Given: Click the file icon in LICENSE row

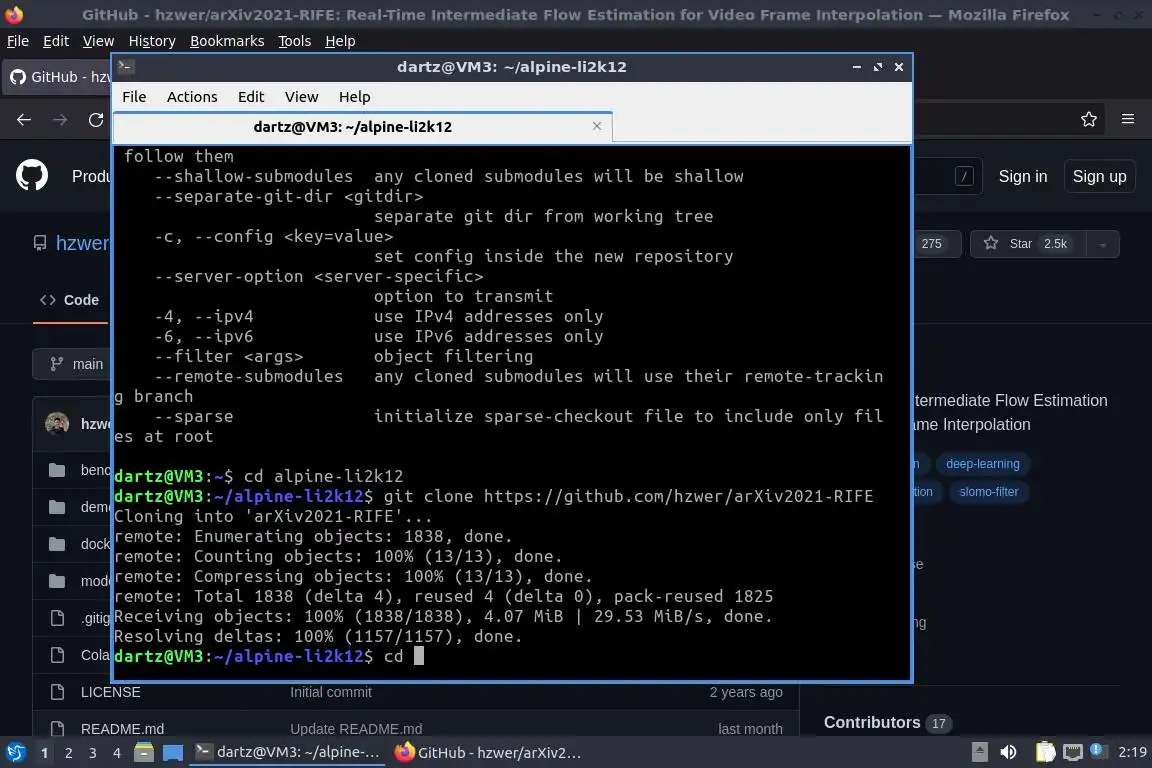Looking at the screenshot, I should [57, 692].
